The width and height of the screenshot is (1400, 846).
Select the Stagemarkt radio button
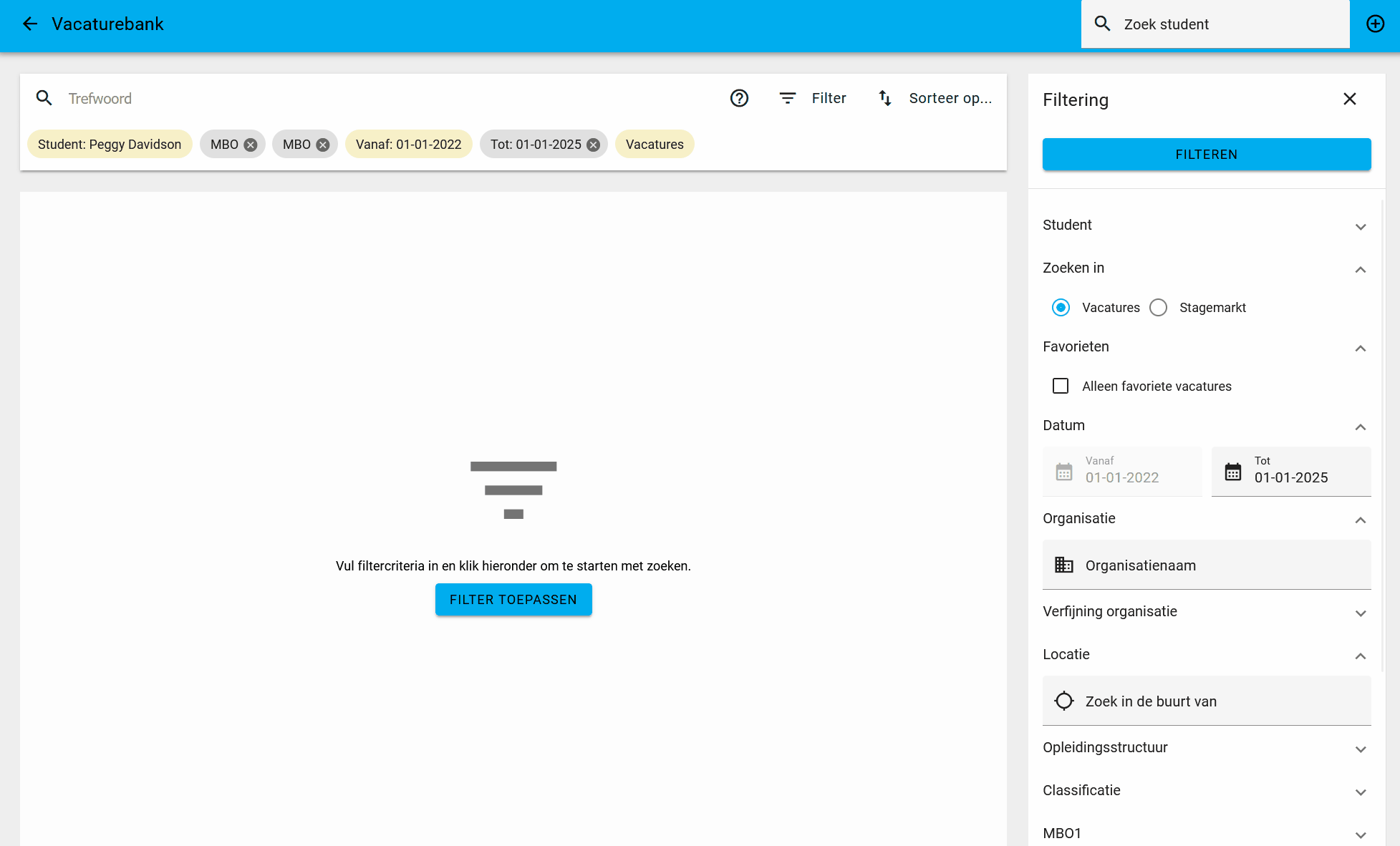(x=1158, y=308)
